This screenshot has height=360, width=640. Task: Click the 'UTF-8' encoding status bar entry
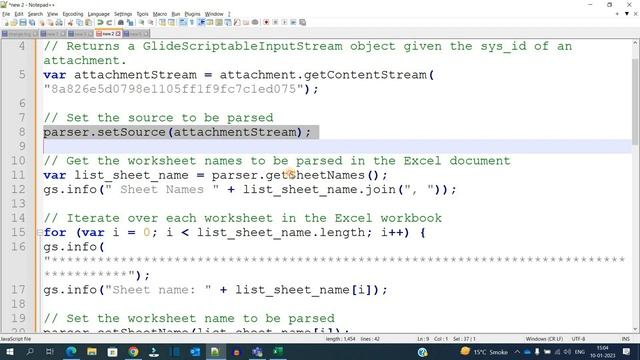pos(578,339)
